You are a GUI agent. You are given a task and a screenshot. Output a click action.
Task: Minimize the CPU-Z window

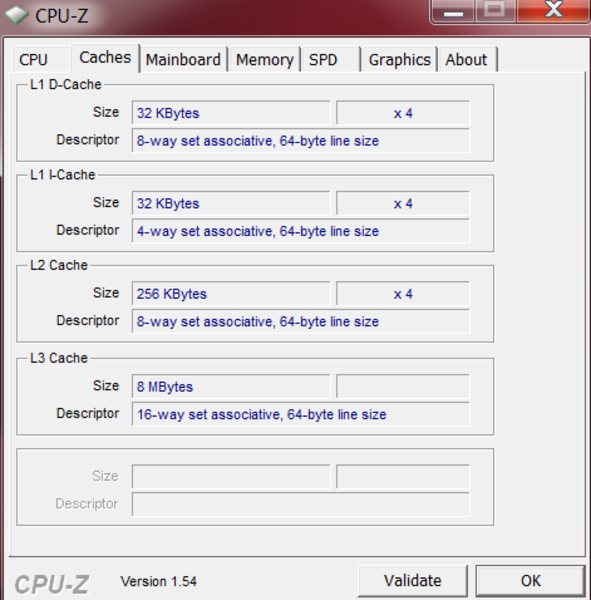453,11
